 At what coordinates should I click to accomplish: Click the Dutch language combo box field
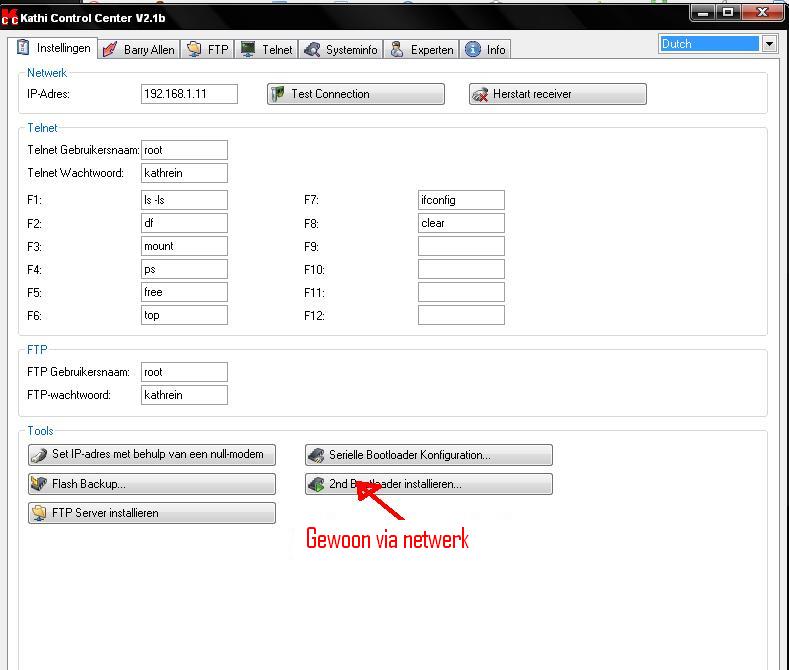709,44
